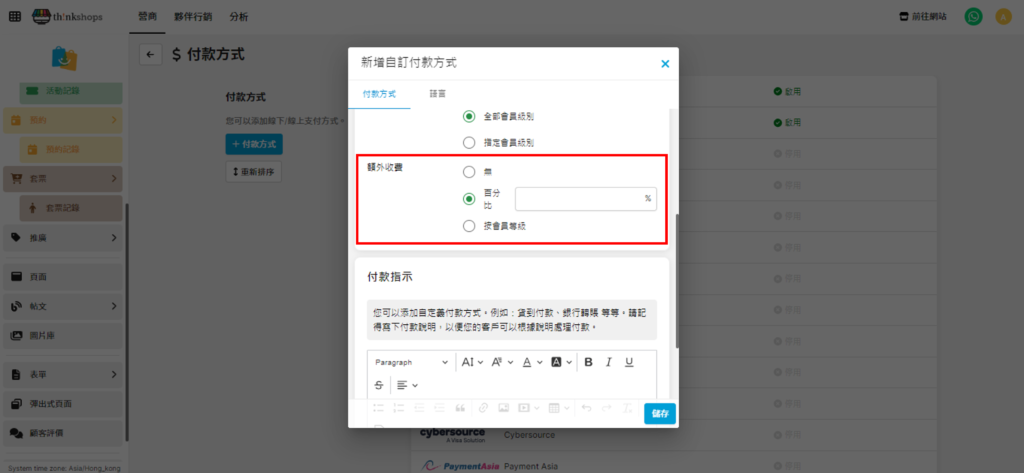This screenshot has width=1024, height=473.
Task: Click the 儲存 save button
Action: (660, 413)
